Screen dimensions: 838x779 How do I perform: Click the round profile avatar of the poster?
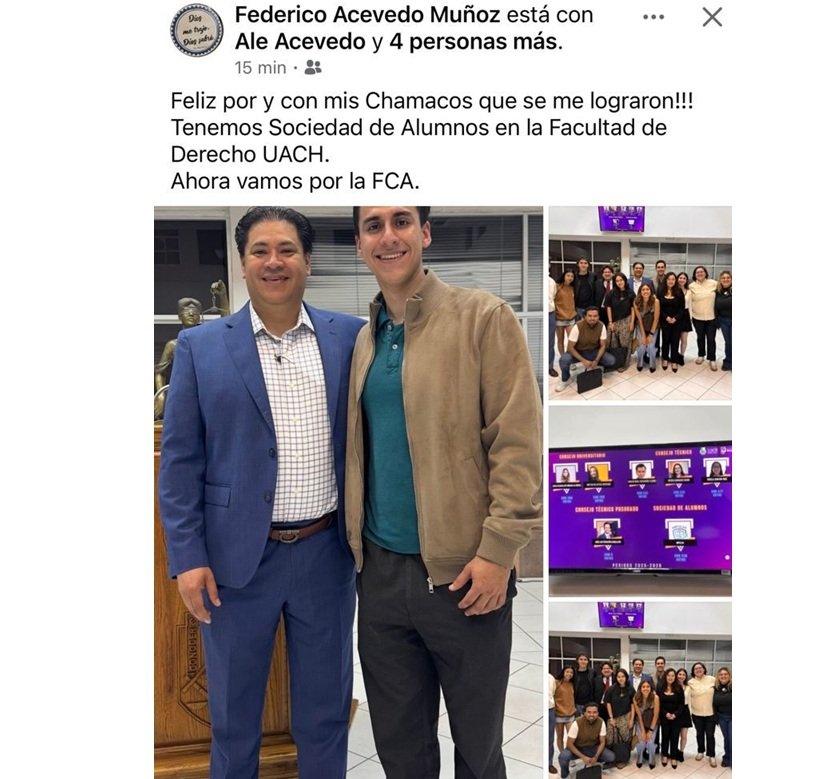pyautogui.click(x=196, y=30)
